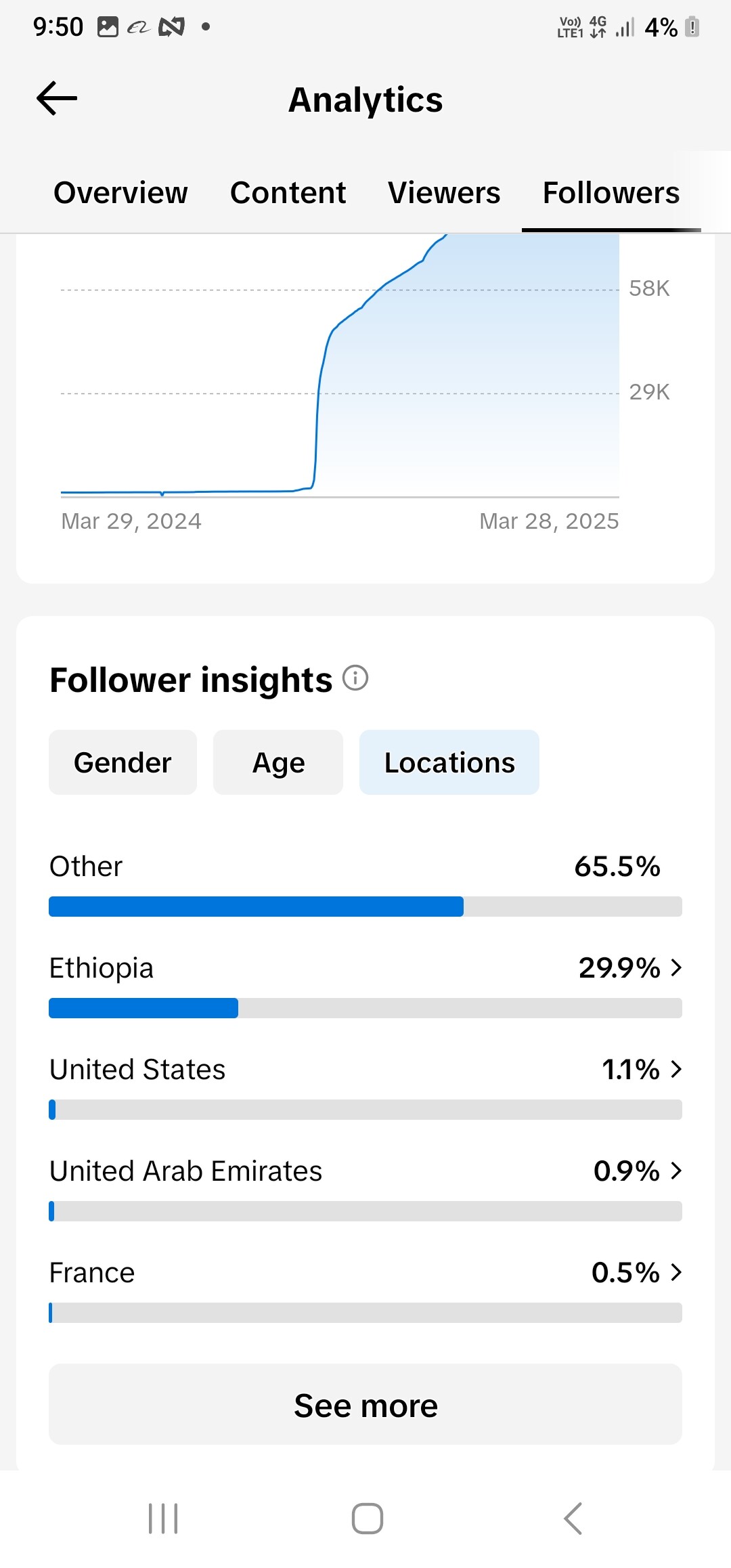Expand Ethiopia location details chevron
The width and height of the screenshot is (731, 1568).
675,968
